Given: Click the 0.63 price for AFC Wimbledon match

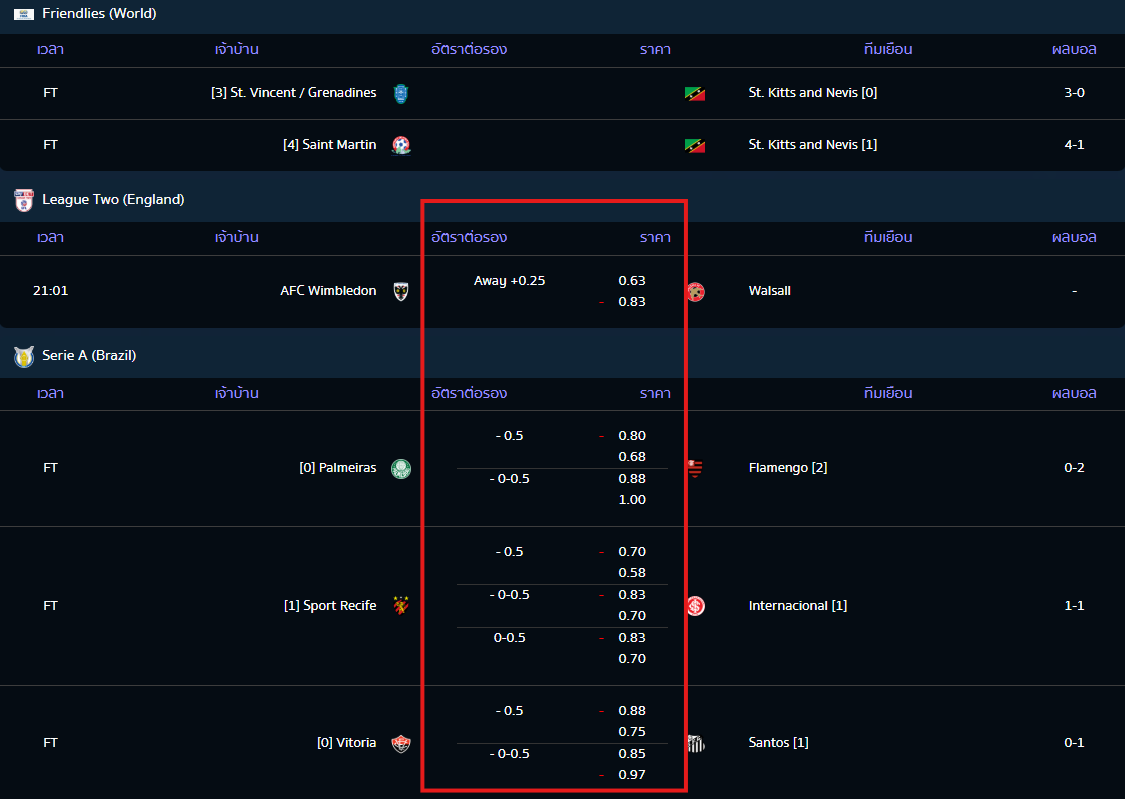Looking at the screenshot, I should 632,280.
